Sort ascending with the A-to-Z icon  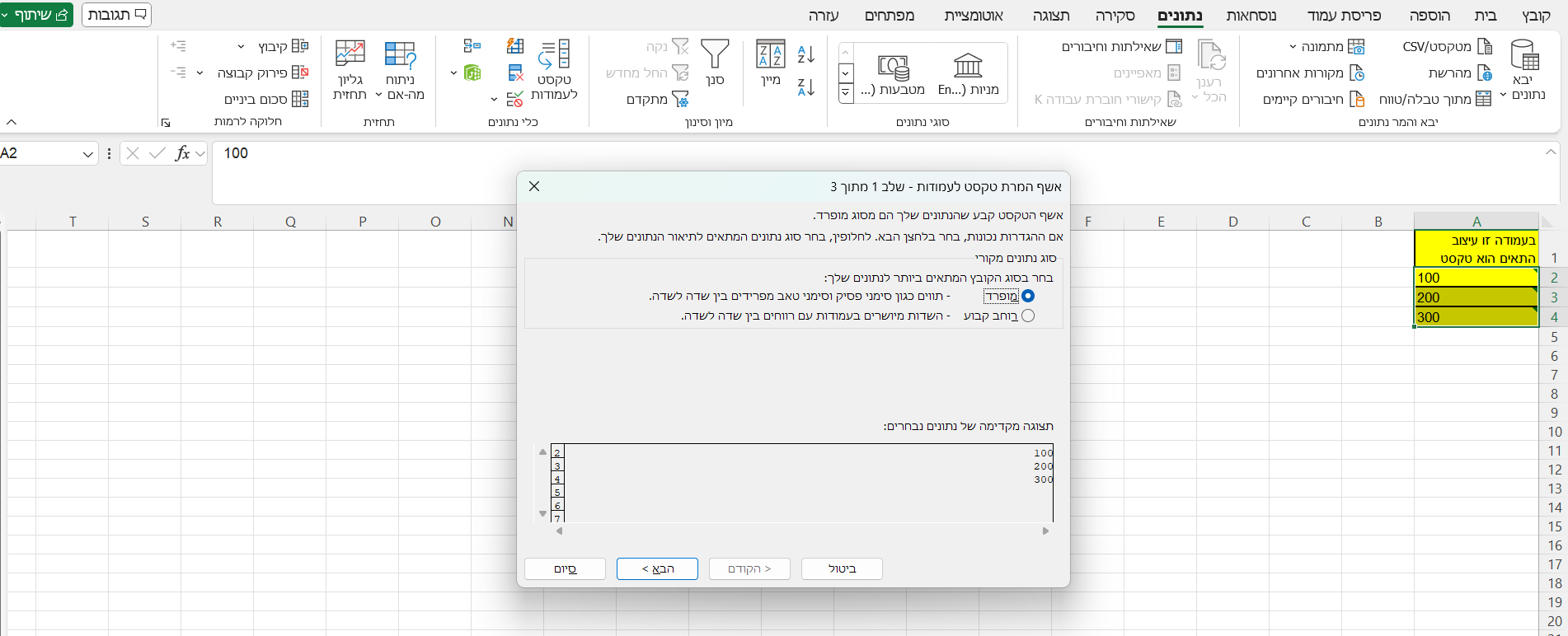(x=806, y=54)
